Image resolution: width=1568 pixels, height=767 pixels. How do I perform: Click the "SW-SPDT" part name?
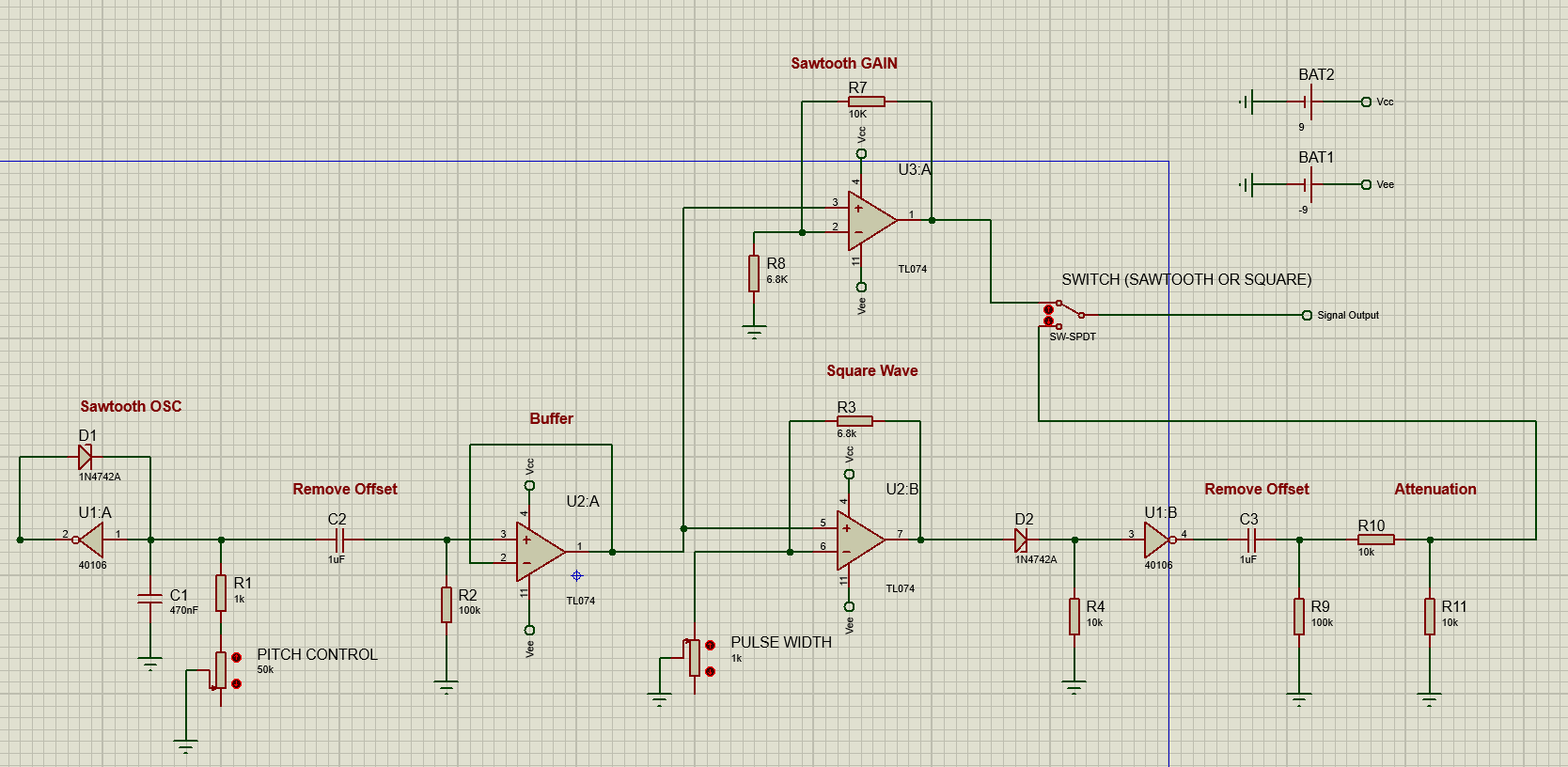pos(1073,337)
